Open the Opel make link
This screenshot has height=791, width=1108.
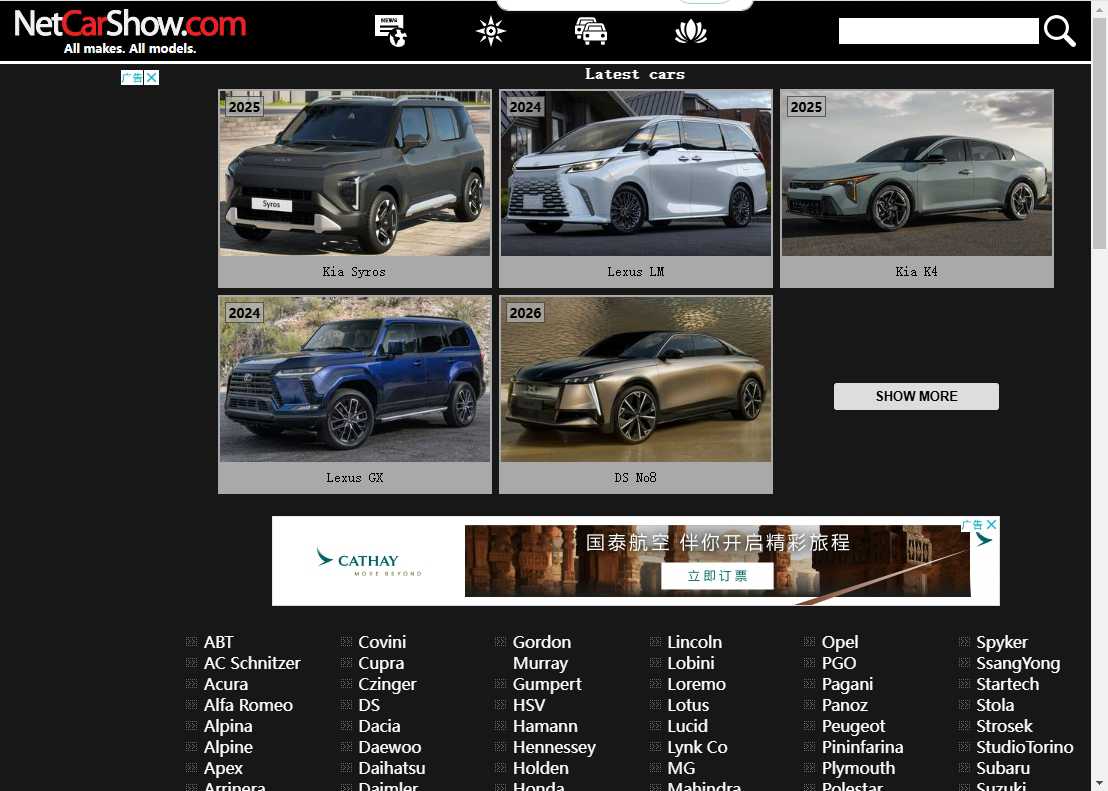(839, 642)
